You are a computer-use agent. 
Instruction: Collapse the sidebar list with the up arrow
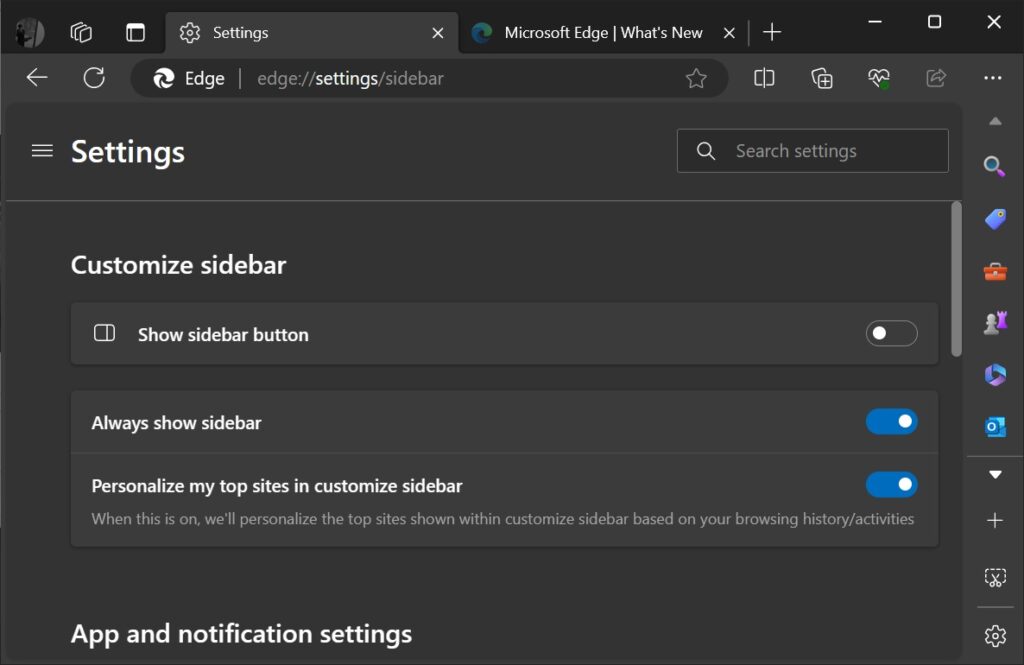994,120
